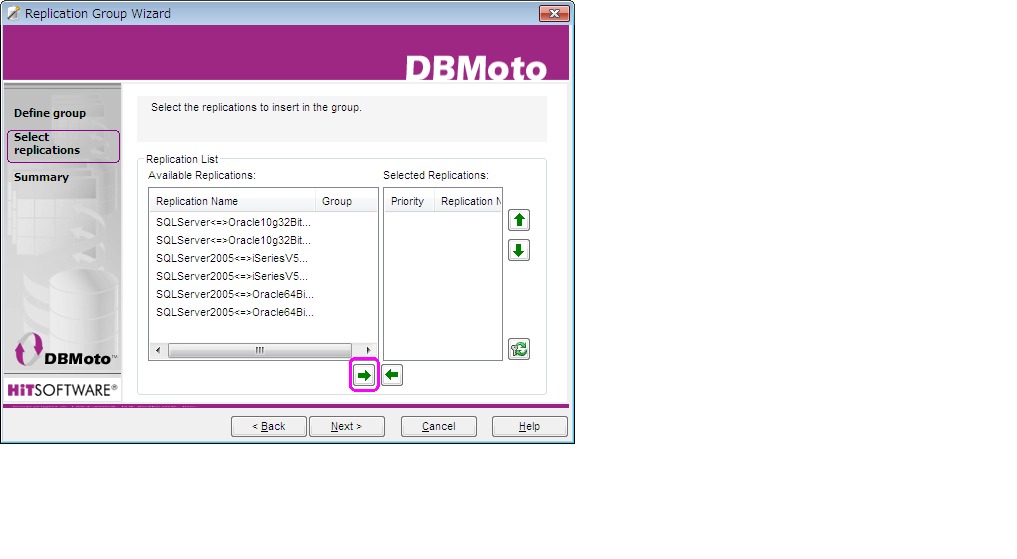1017x559 pixels.
Task: Click the refresh replications icon
Action: (x=519, y=350)
